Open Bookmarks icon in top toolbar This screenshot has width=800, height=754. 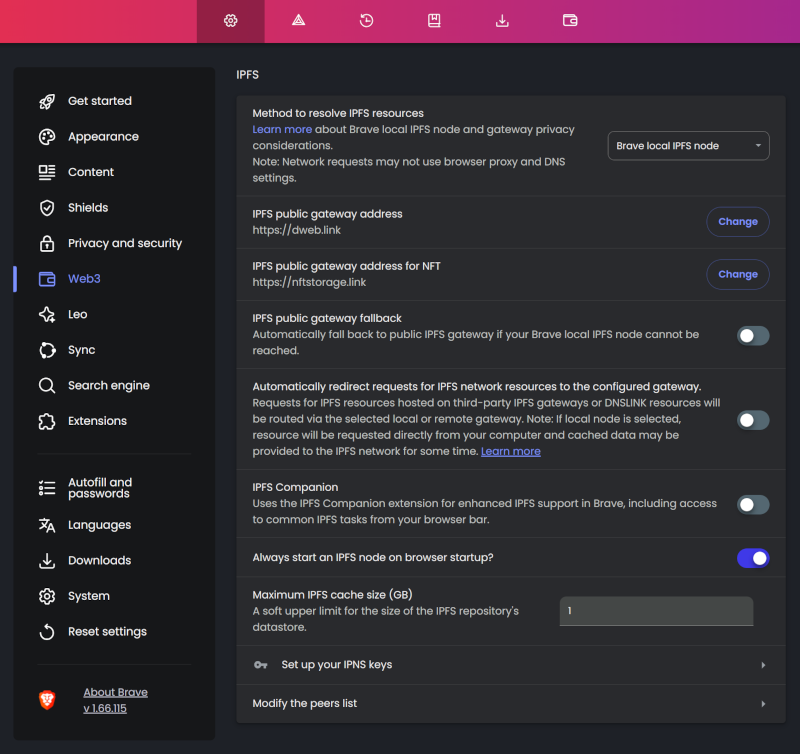(435, 20)
